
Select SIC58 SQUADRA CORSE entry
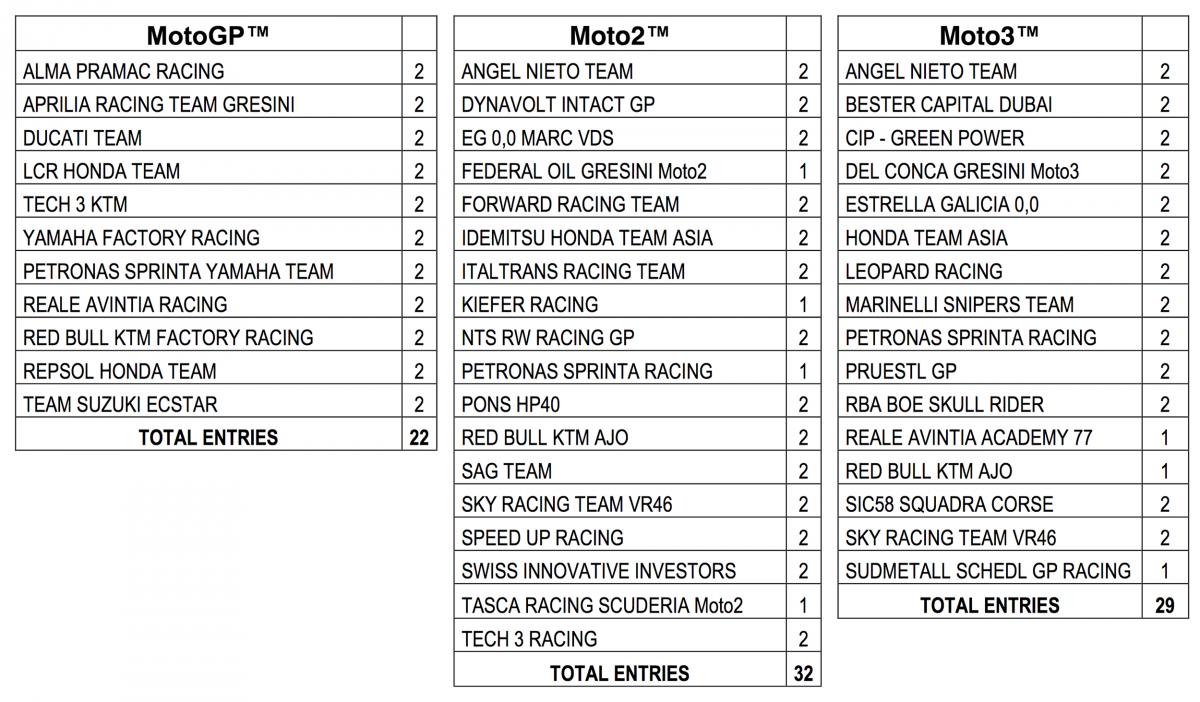tap(949, 504)
